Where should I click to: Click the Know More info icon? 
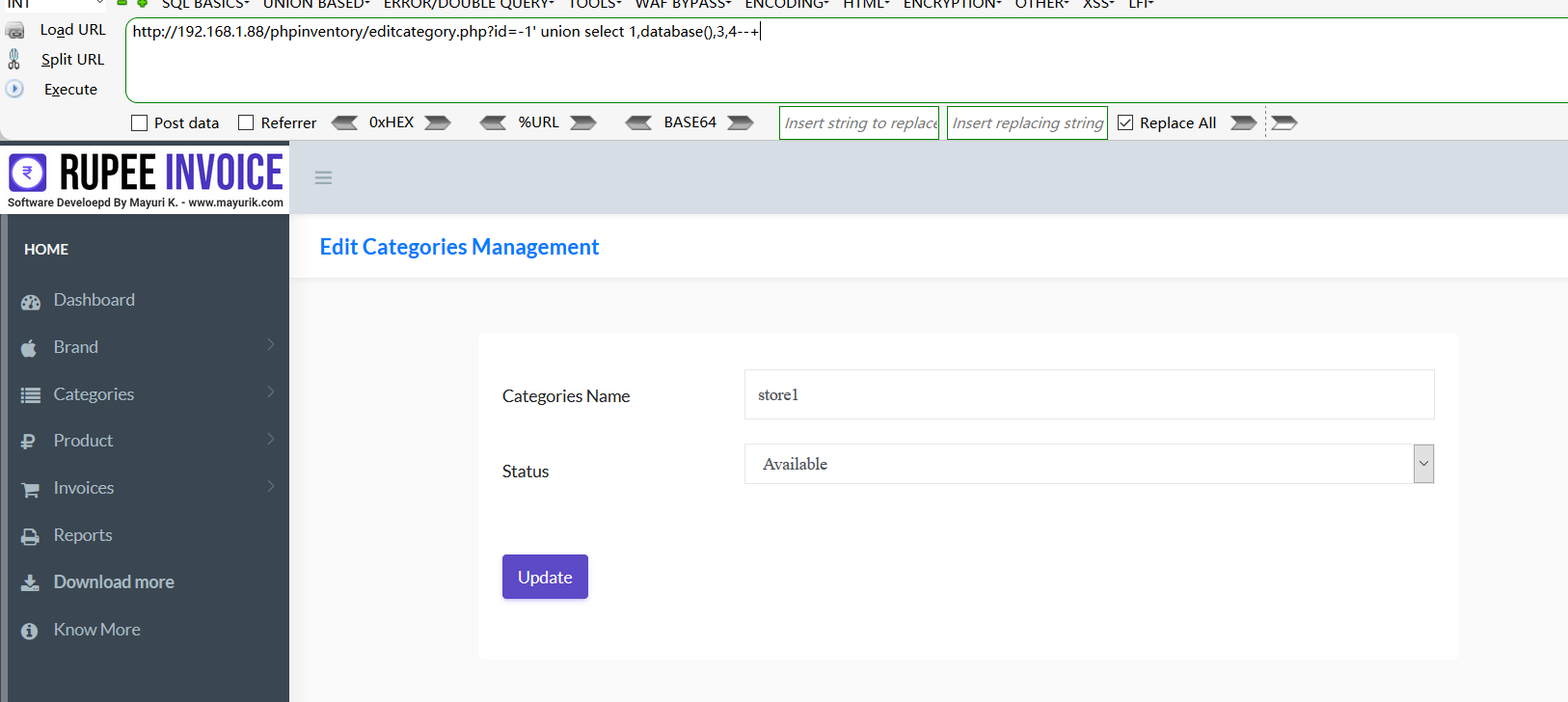(x=30, y=631)
